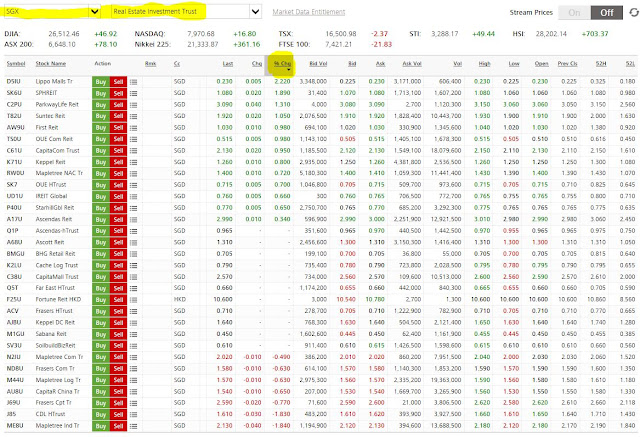The height and width of the screenshot is (437, 640).
Task: Open the list menu icon for StarhillGbl Reit
Action: click(133, 208)
